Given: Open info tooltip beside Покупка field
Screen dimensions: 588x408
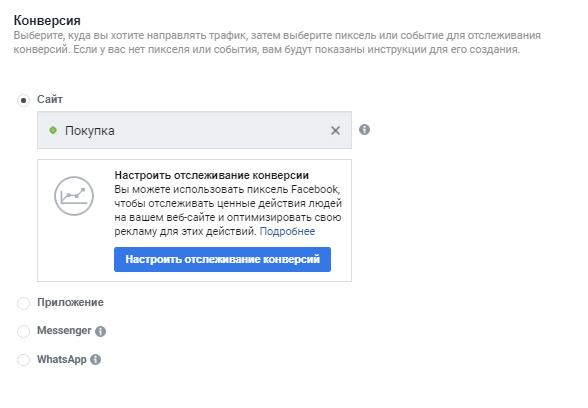Looking at the screenshot, I should [364, 130].
